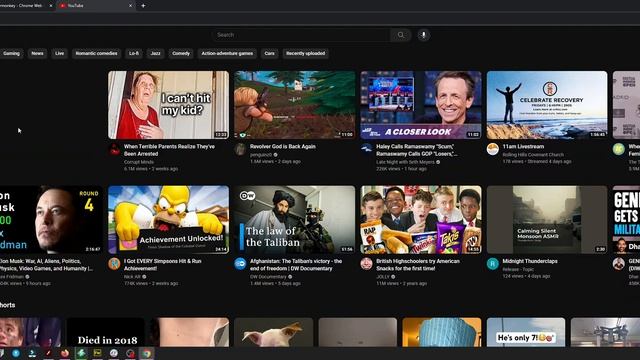Open the green lightning taskbar icon

point(81,353)
